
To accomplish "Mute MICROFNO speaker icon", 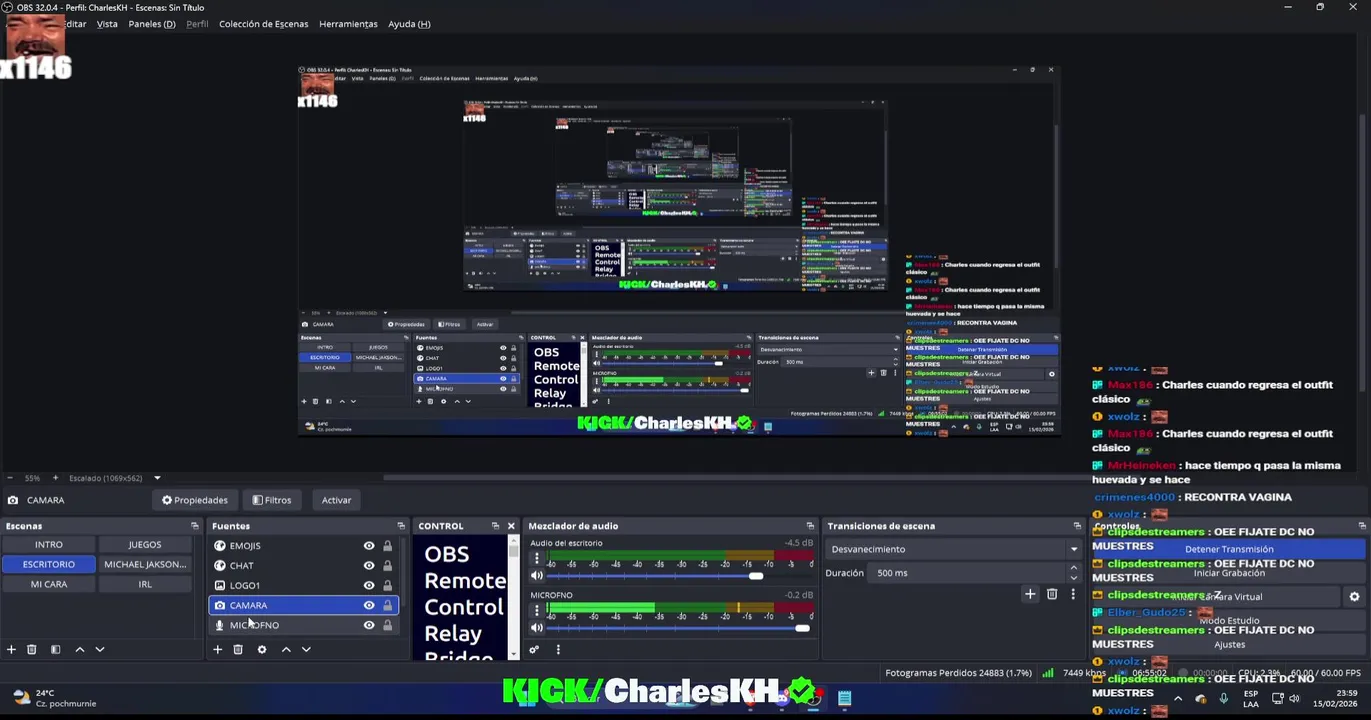I will click(537, 628).
